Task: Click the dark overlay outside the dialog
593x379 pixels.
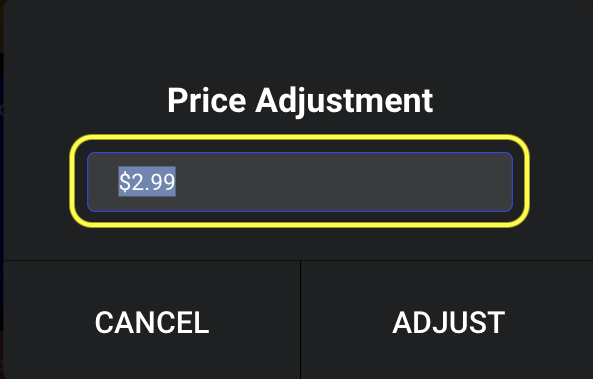Action: (2, 189)
